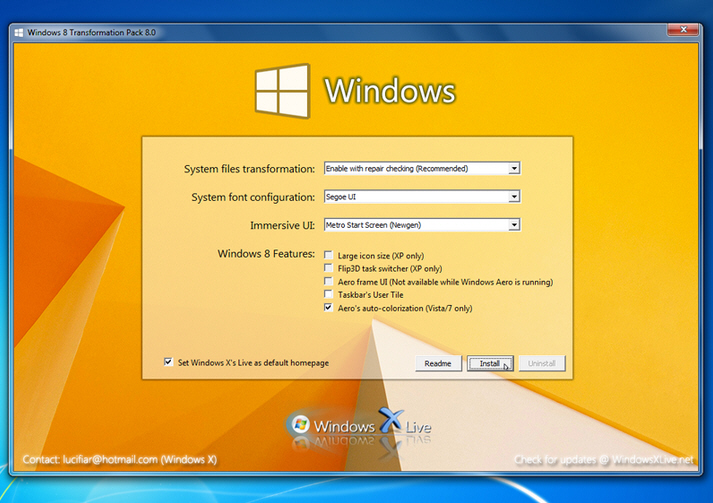Click the large 'Windows' banner text
The image size is (713, 503).
[390, 91]
